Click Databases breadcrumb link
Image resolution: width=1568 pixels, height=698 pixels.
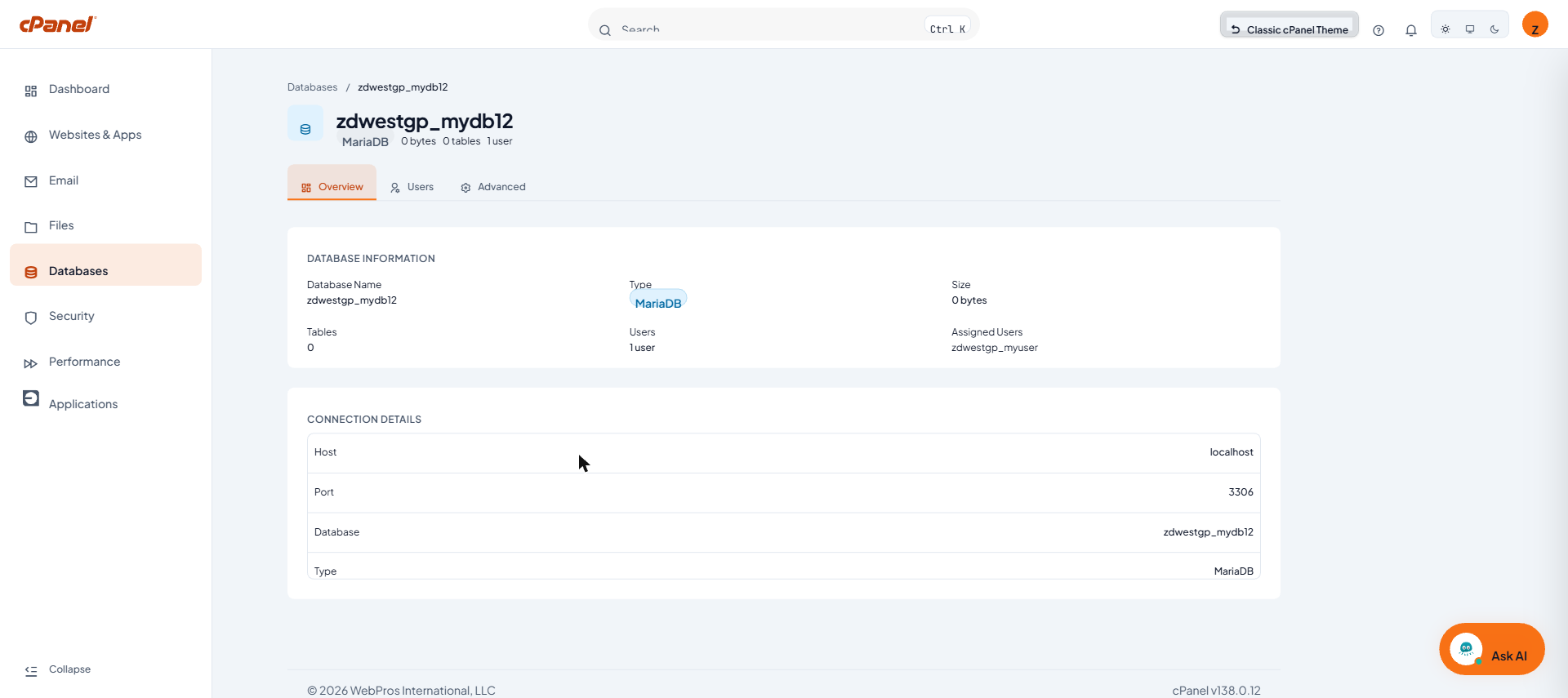(312, 87)
